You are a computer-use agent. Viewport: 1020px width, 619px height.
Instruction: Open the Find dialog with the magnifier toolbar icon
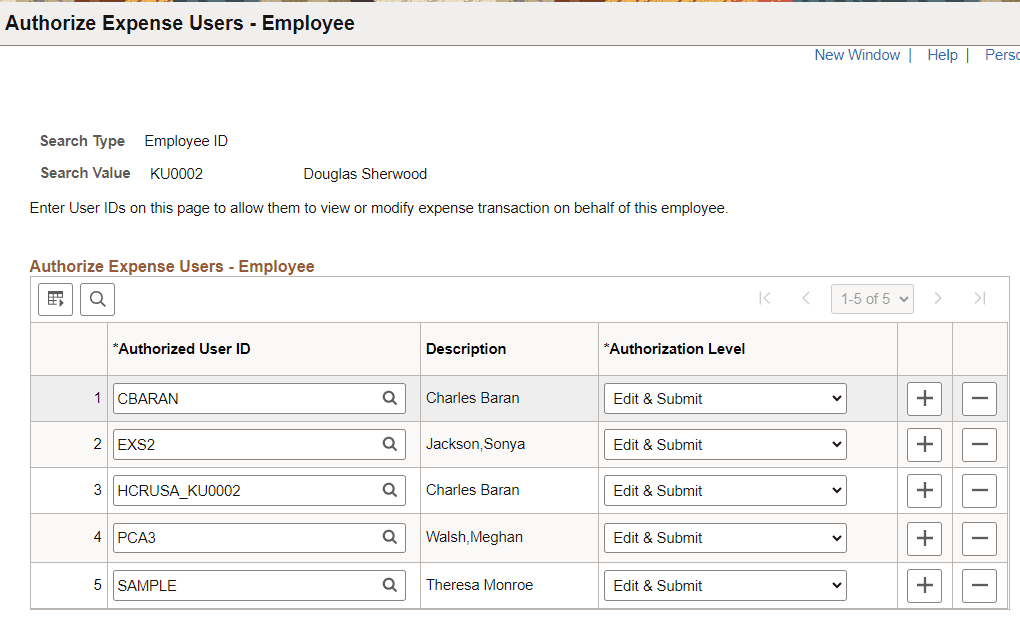97,298
